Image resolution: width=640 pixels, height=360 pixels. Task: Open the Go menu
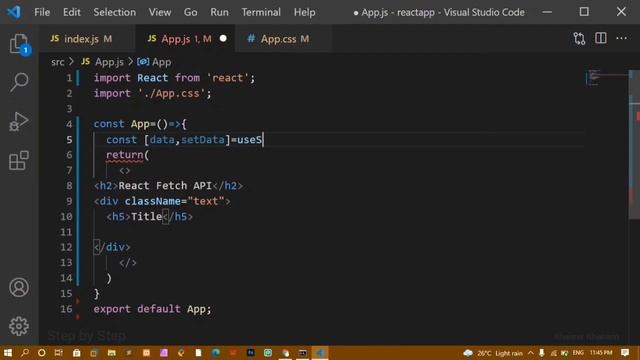tap(190, 12)
